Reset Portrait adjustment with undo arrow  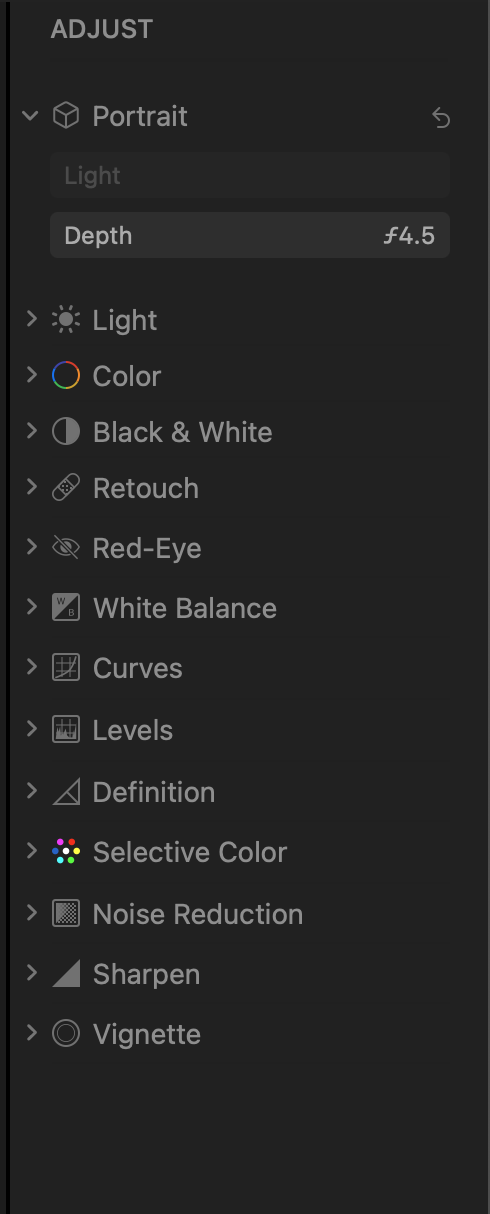pyautogui.click(x=441, y=118)
